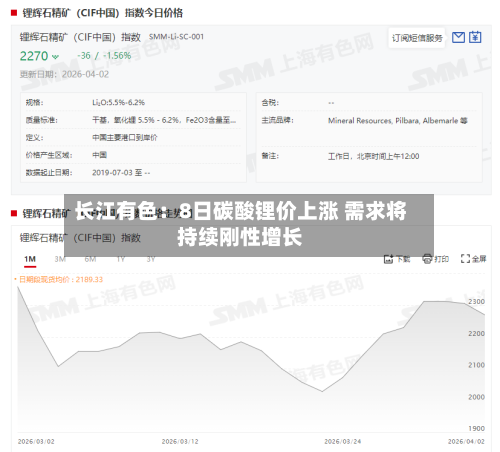Click the email subscription envelope icon
The image size is (500, 452).
pyautogui.click(x=458, y=37)
